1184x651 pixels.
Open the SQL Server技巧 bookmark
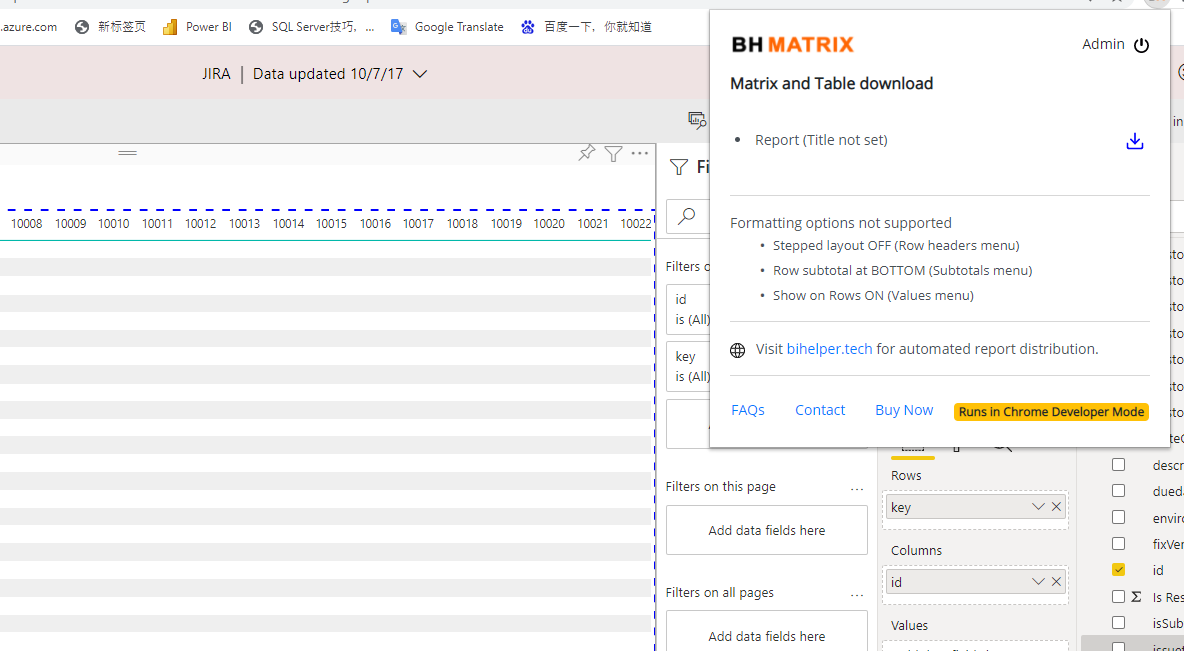tap(312, 26)
